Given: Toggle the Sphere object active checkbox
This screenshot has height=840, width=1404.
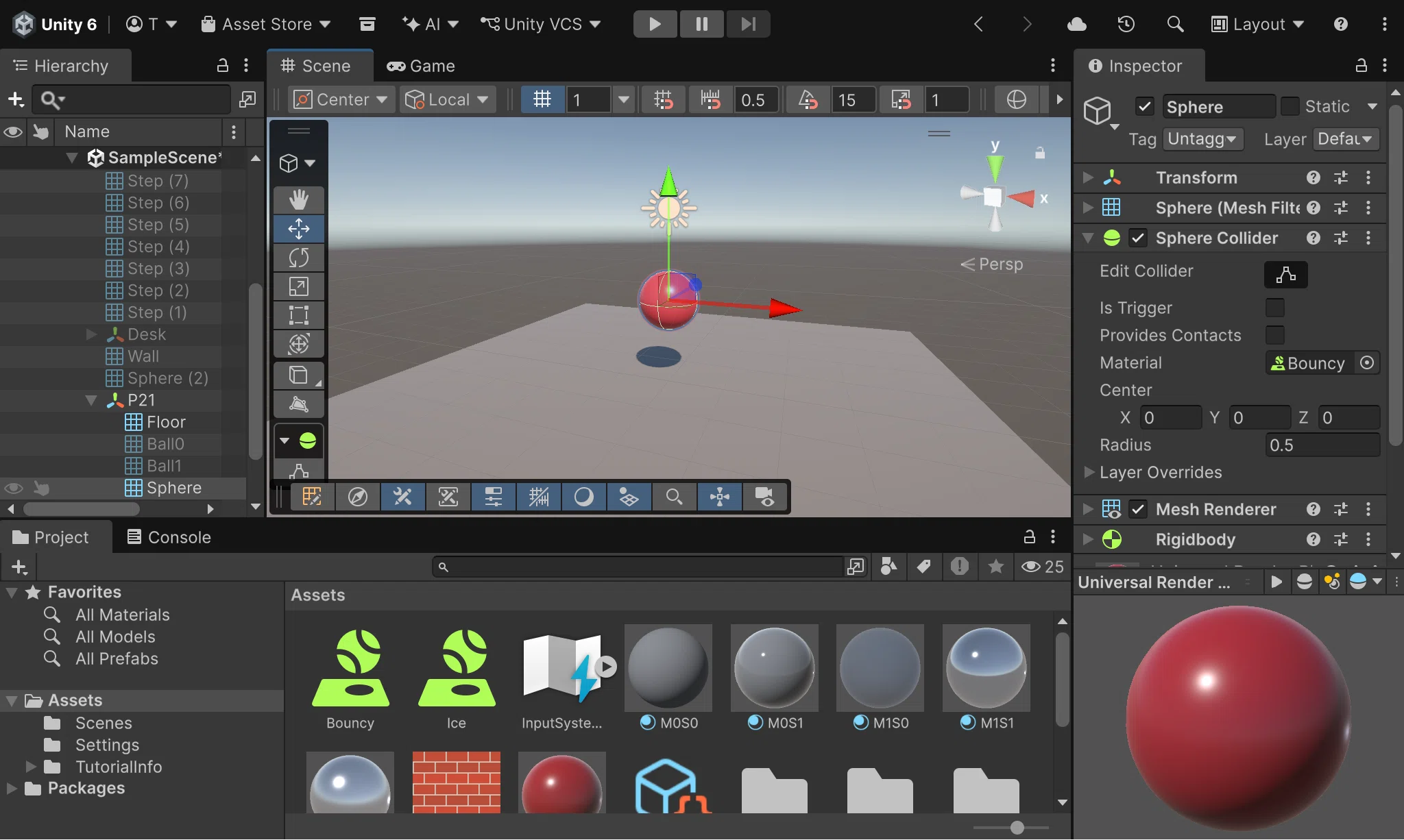Looking at the screenshot, I should tap(1144, 107).
